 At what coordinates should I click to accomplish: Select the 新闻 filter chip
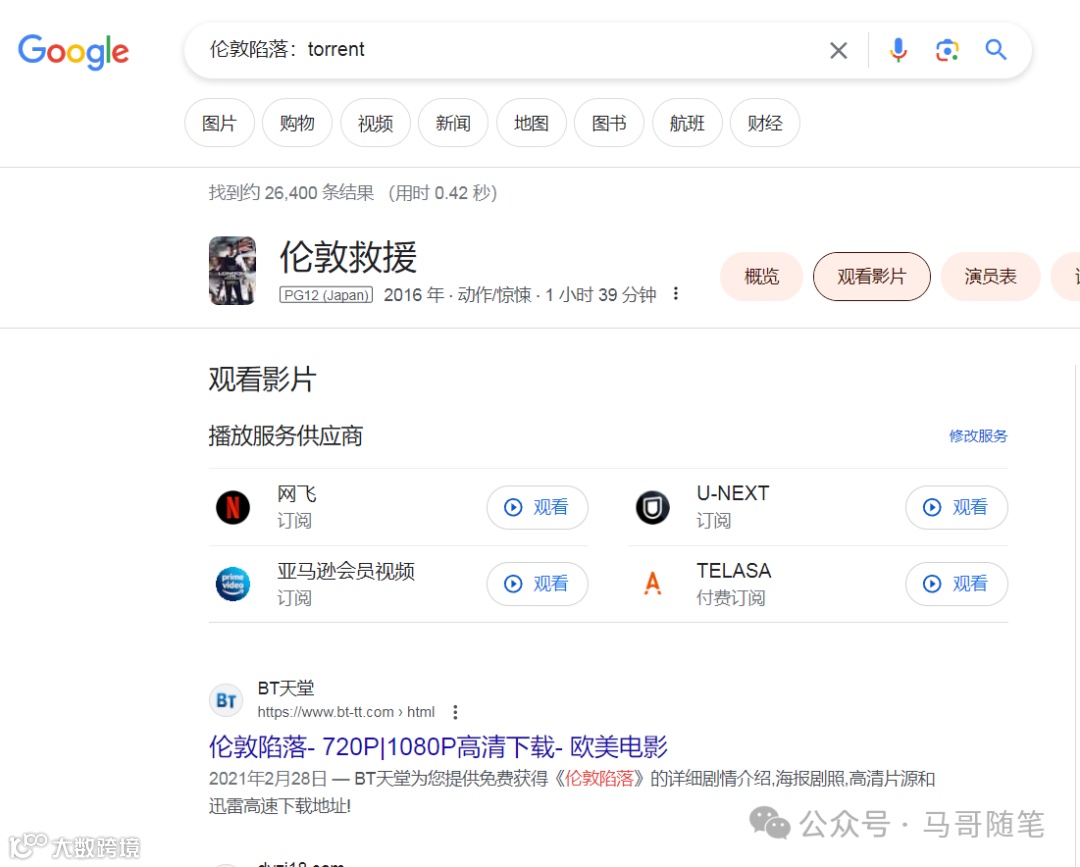pyautogui.click(x=453, y=123)
